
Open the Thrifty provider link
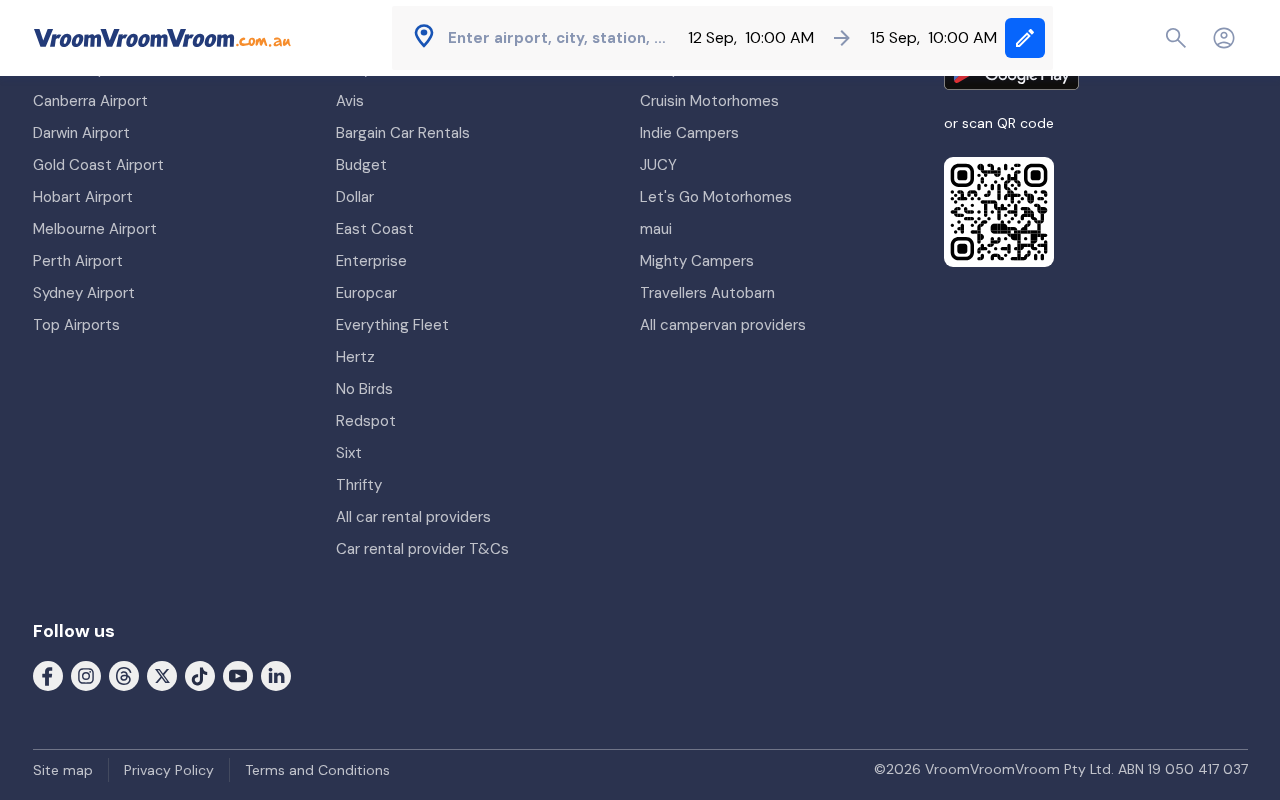pyautogui.click(x=359, y=485)
